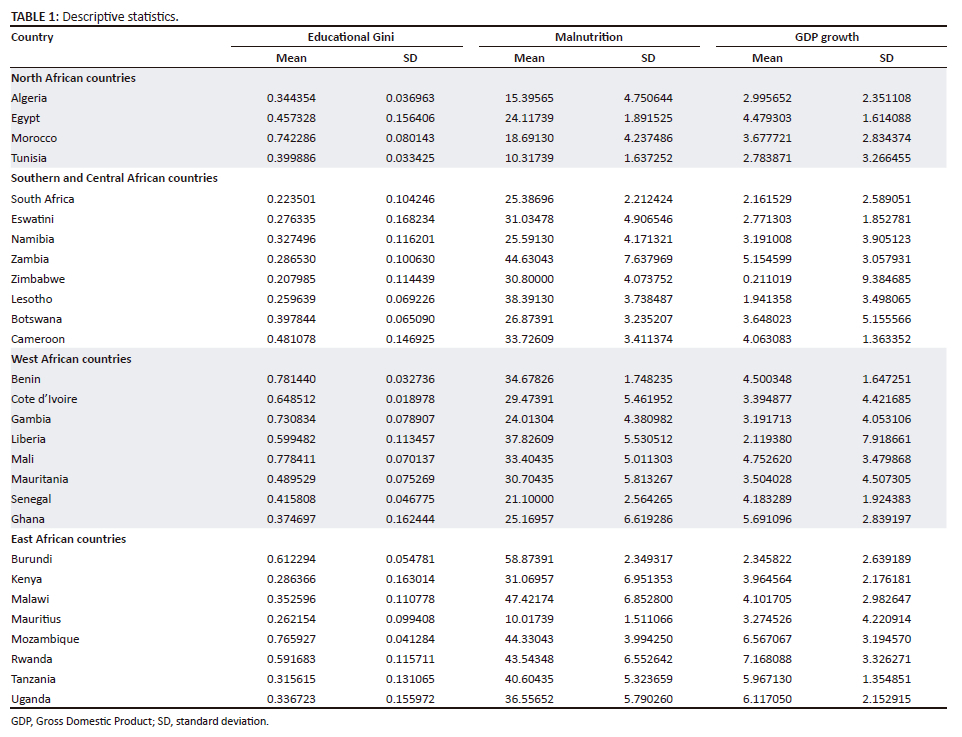962x737 pixels.
Task: Click Burundi's malnutrition mean value 58.87391
Action: tap(529, 559)
